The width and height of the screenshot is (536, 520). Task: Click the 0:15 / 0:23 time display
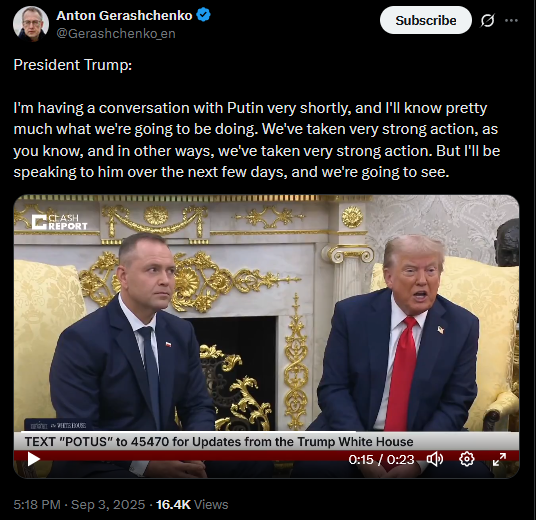pyautogui.click(x=381, y=459)
